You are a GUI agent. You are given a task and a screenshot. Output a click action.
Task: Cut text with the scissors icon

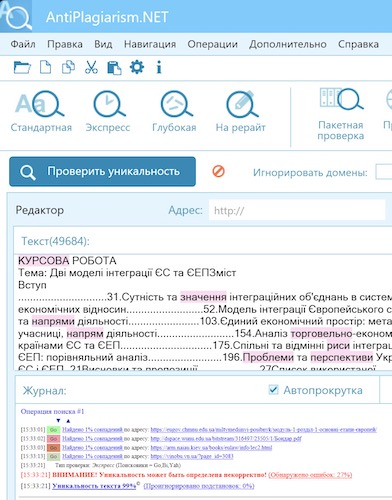click(91, 67)
